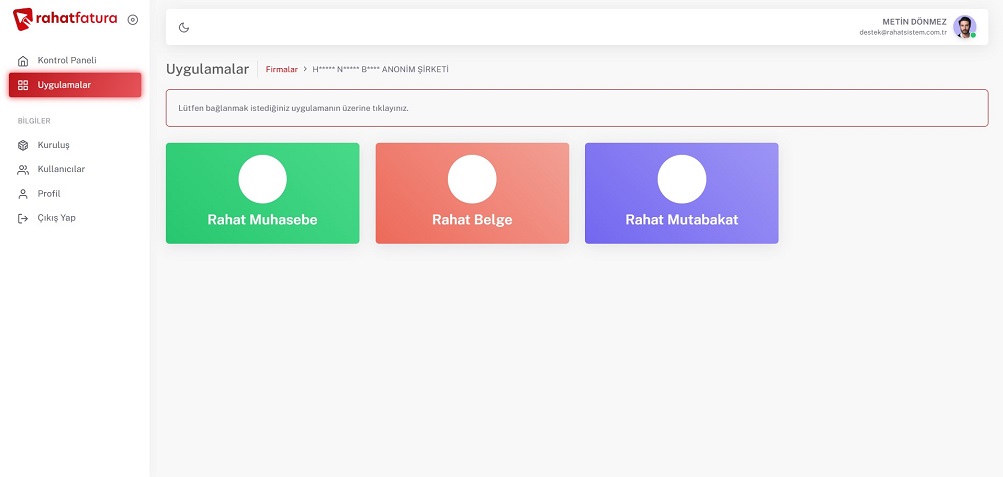Open the Rahat Mutabakat application card
The width and height of the screenshot is (1003, 477).
click(x=681, y=193)
